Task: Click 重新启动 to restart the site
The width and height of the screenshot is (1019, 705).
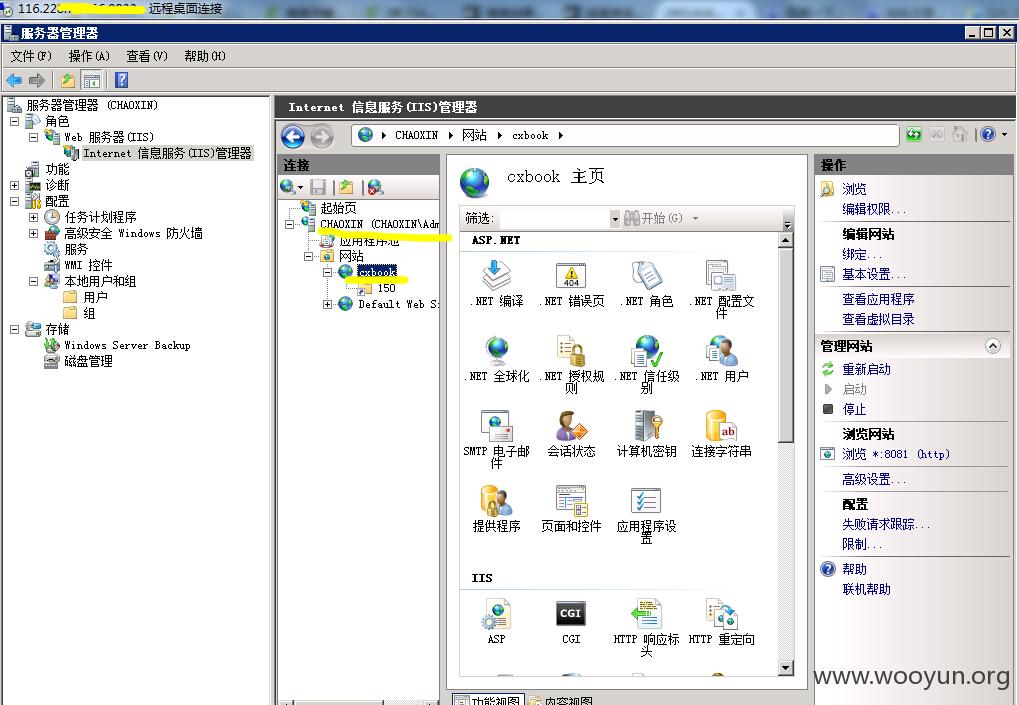Action: (866, 369)
